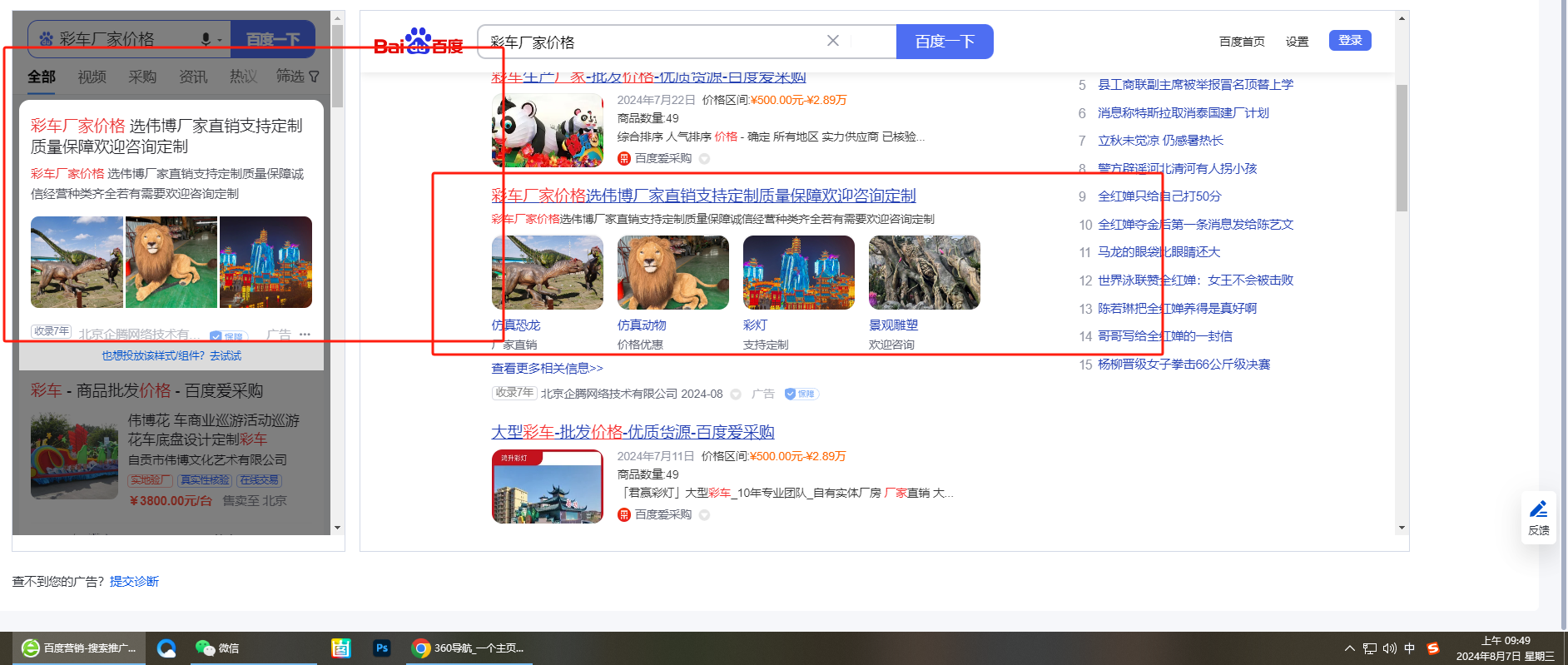Click the desktop preview vertical scrollbar thumb
Image resolution: width=1568 pixels, height=665 pixels.
tap(1402, 147)
